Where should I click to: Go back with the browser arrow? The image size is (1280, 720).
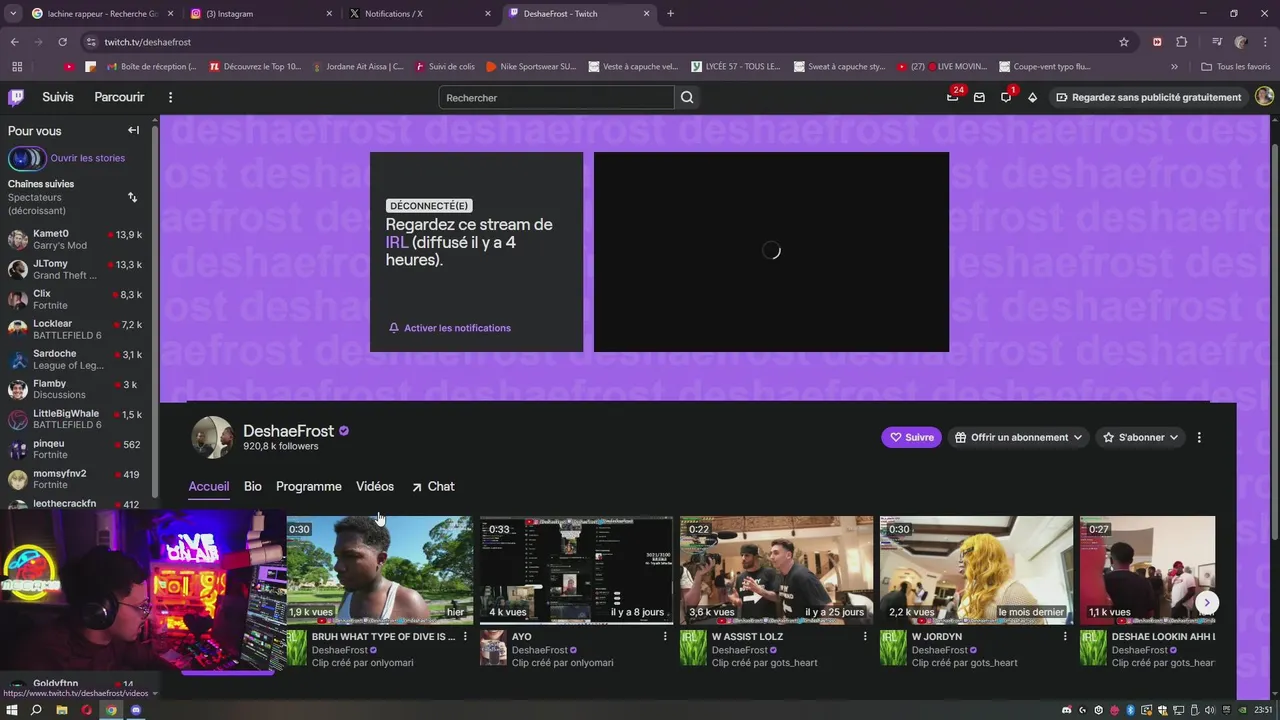[x=14, y=42]
